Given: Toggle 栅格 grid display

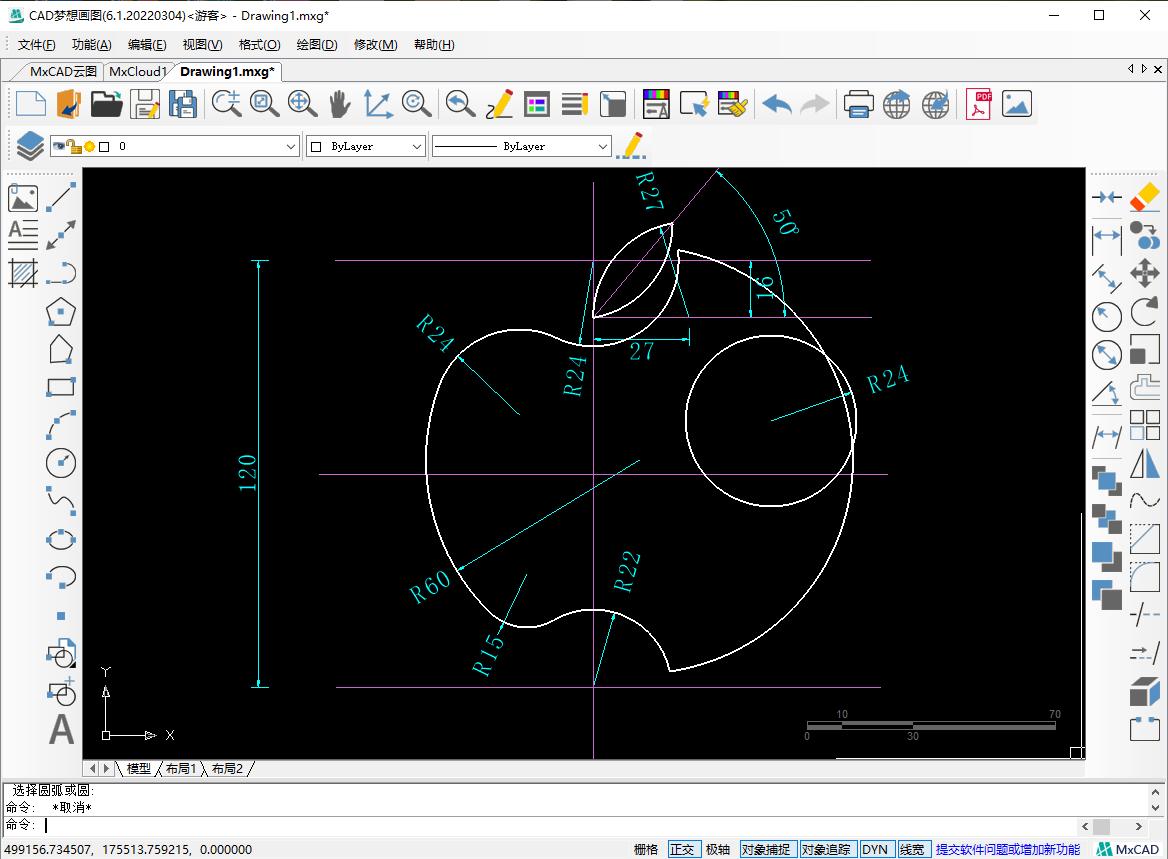Looking at the screenshot, I should 646,849.
